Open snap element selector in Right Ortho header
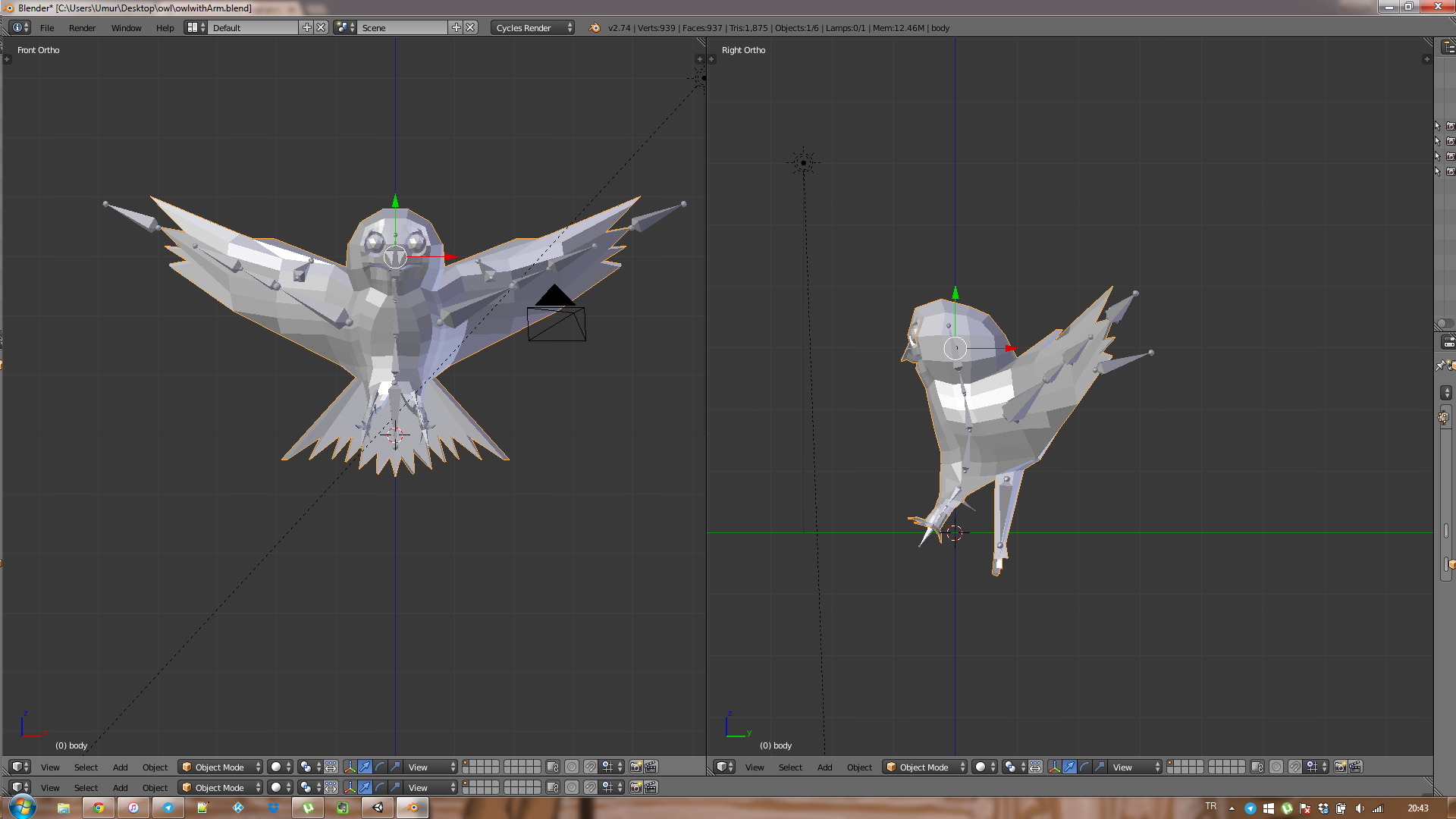The height and width of the screenshot is (819, 1456). 1317,767
